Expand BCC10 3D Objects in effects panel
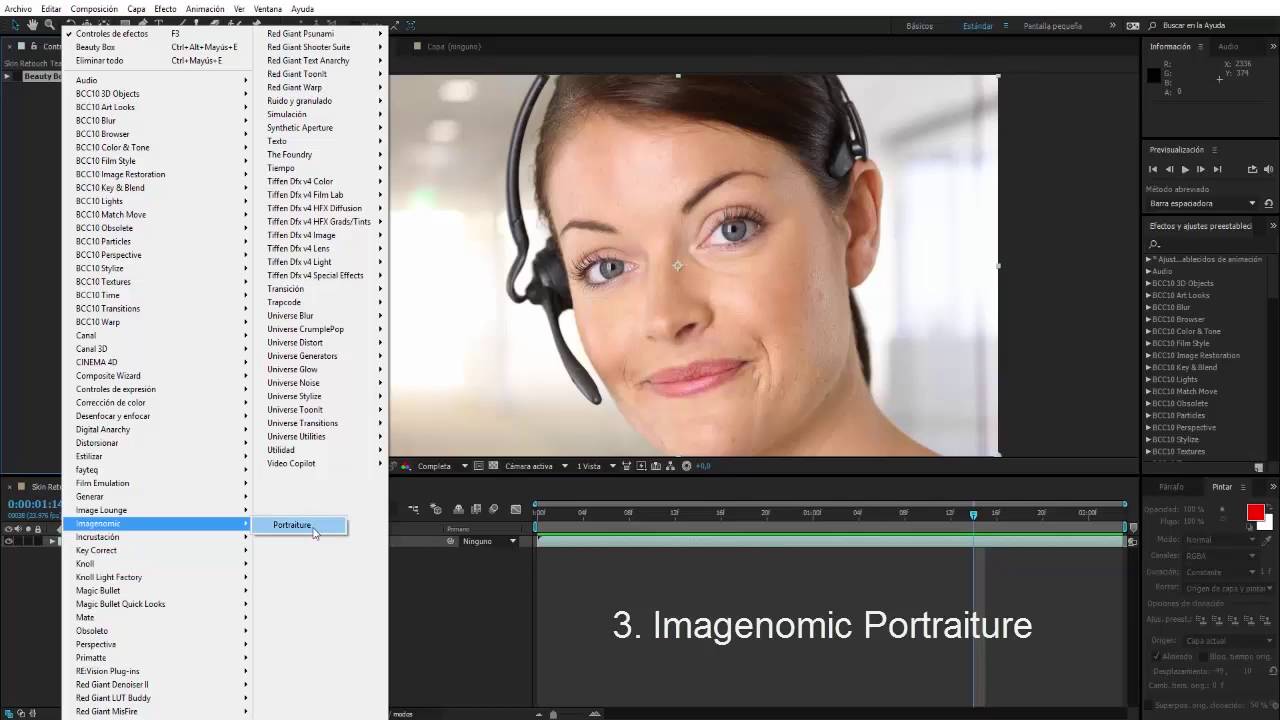The image size is (1280, 720). [1149, 283]
